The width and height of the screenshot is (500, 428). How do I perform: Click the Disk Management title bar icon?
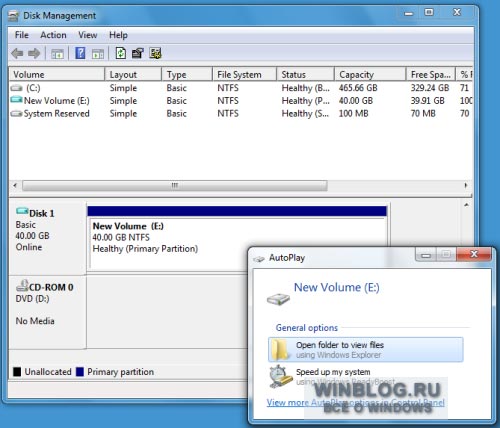14,16
